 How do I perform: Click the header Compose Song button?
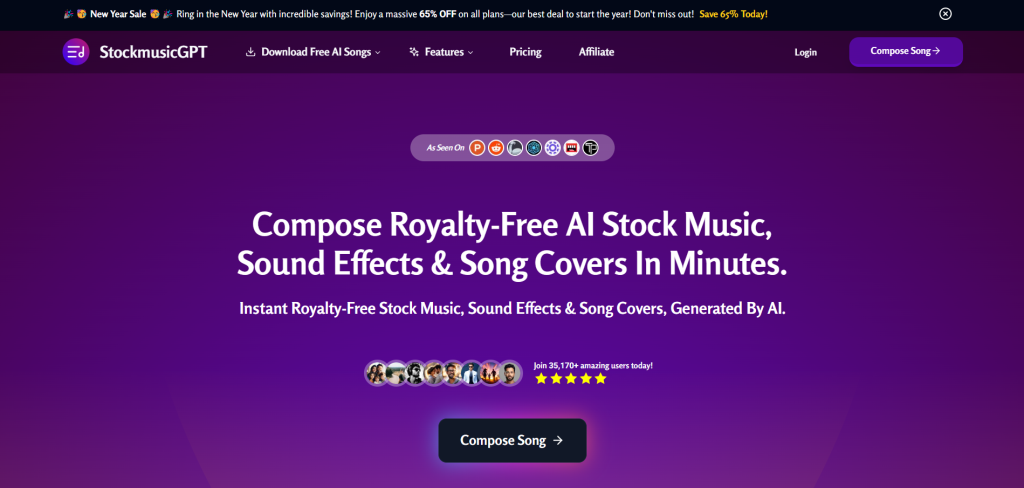click(x=906, y=52)
